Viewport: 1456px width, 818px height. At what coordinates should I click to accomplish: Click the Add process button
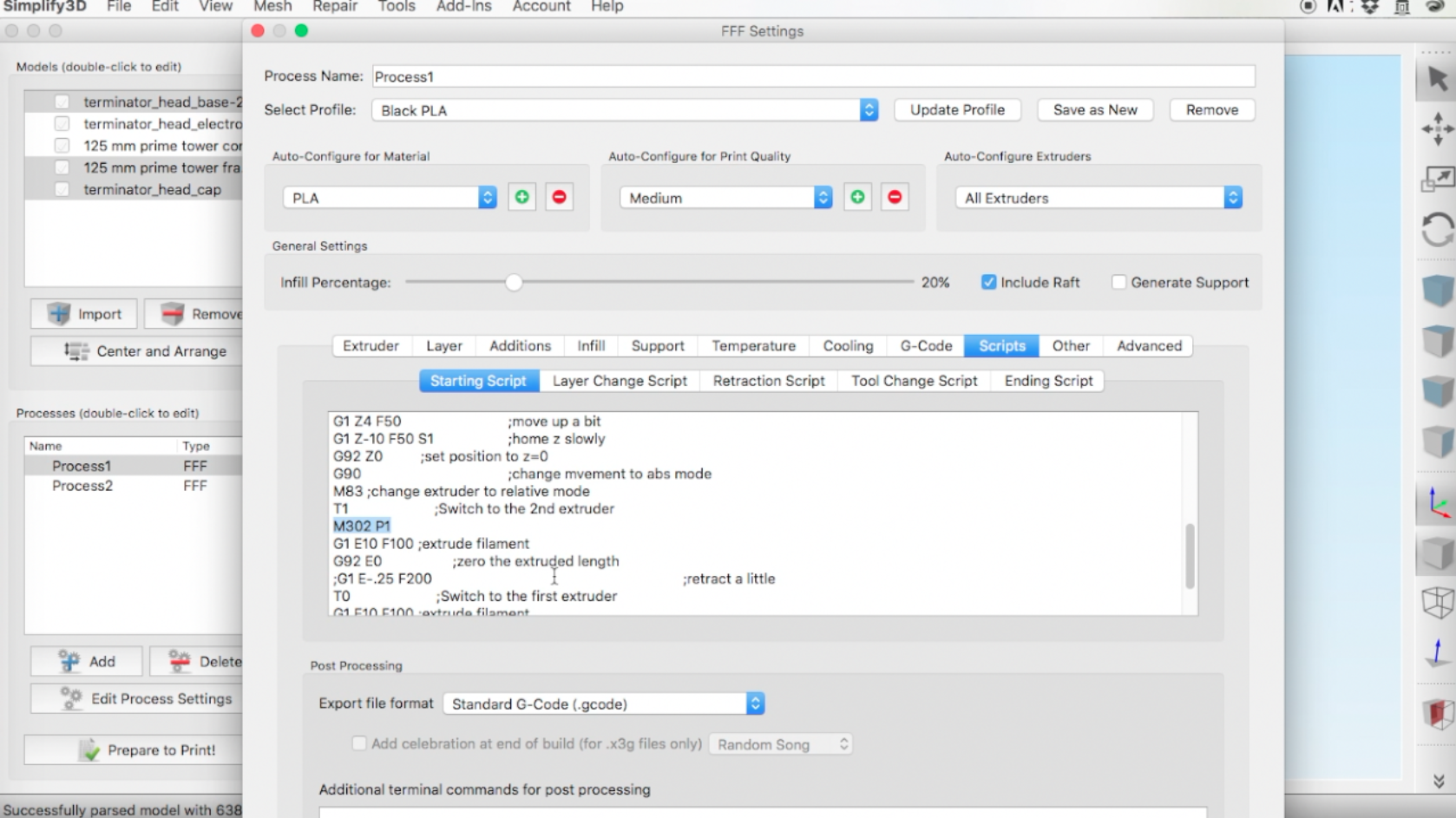(x=86, y=661)
